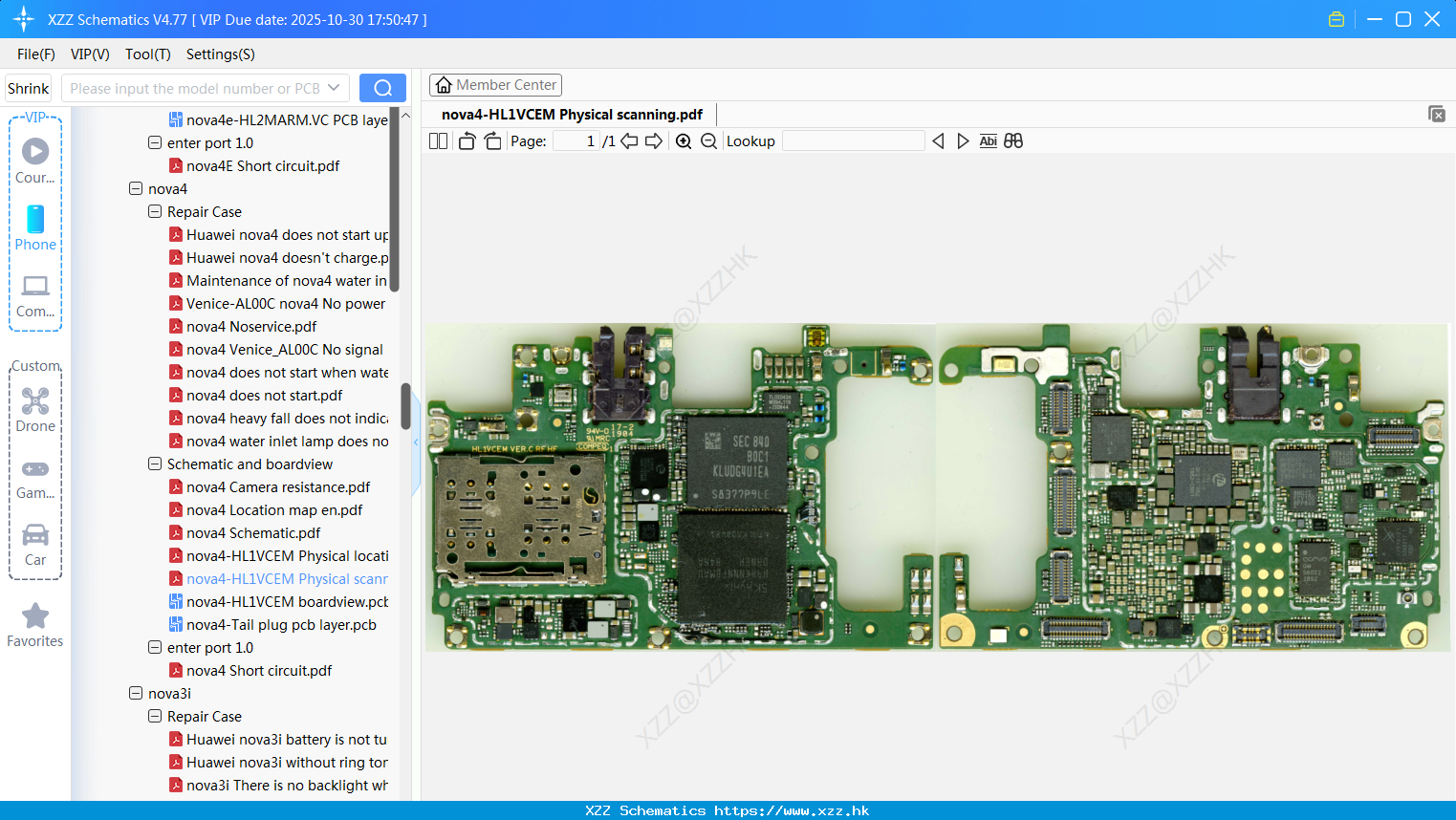Zoom out of the PDF

pyautogui.click(x=708, y=140)
